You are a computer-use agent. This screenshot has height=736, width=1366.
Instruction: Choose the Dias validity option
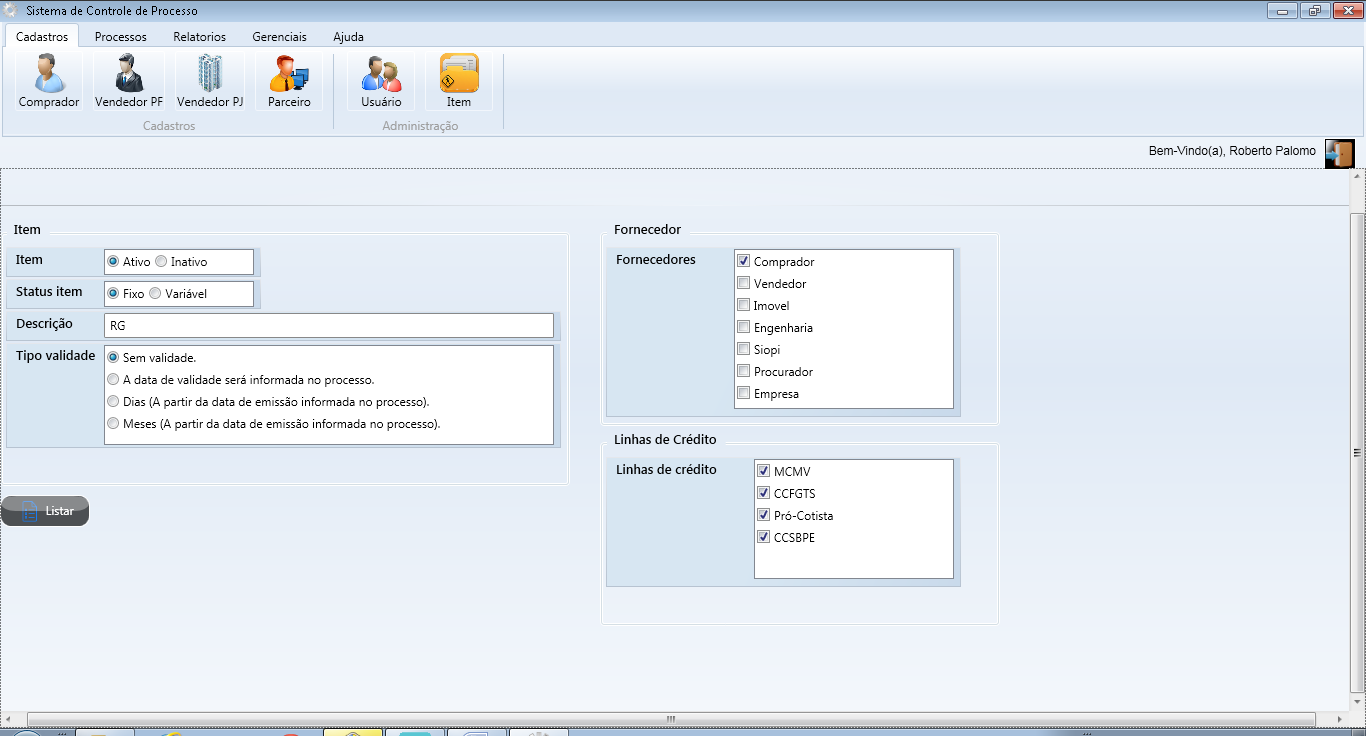[113, 401]
